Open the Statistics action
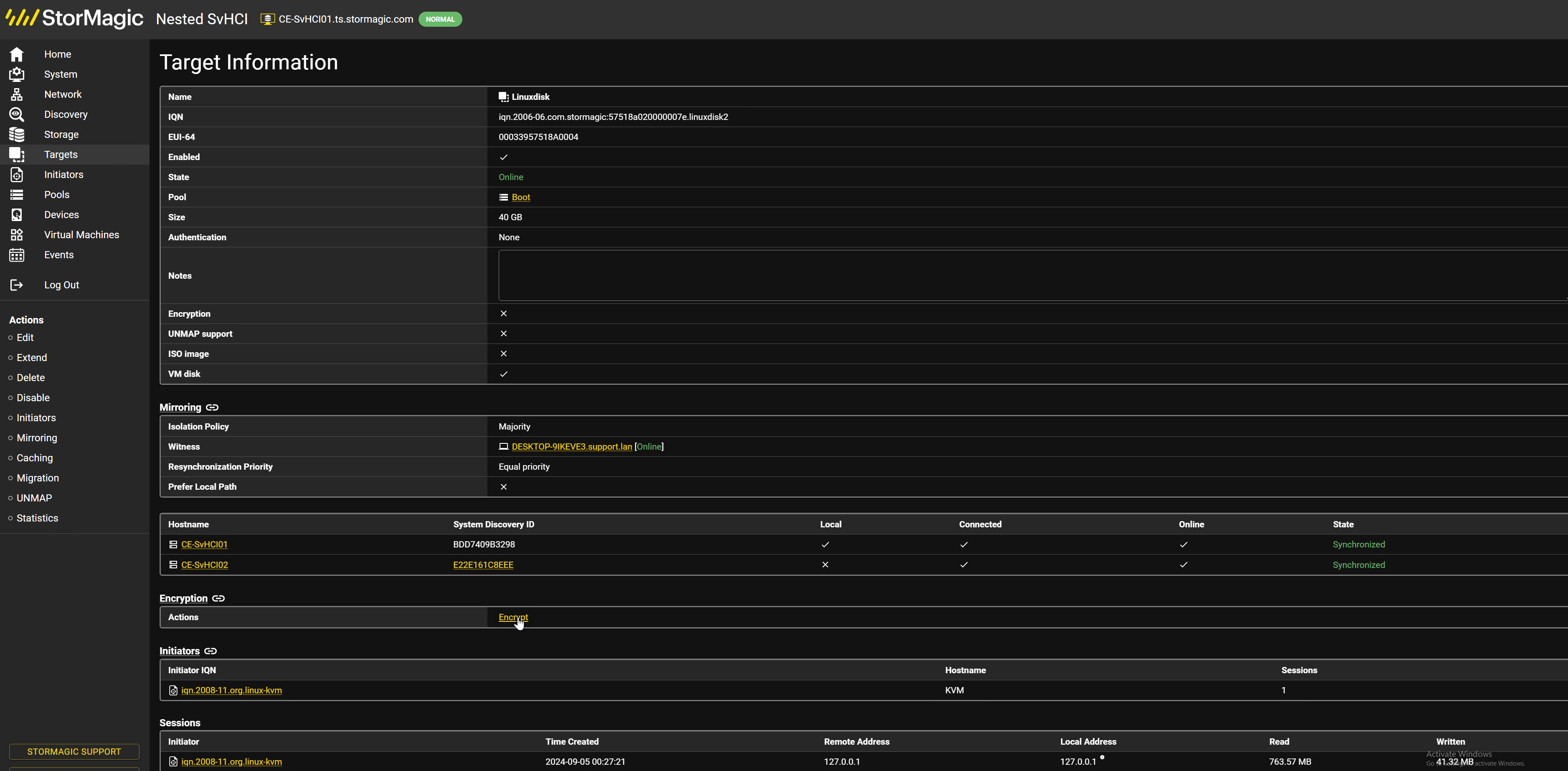 coord(37,518)
